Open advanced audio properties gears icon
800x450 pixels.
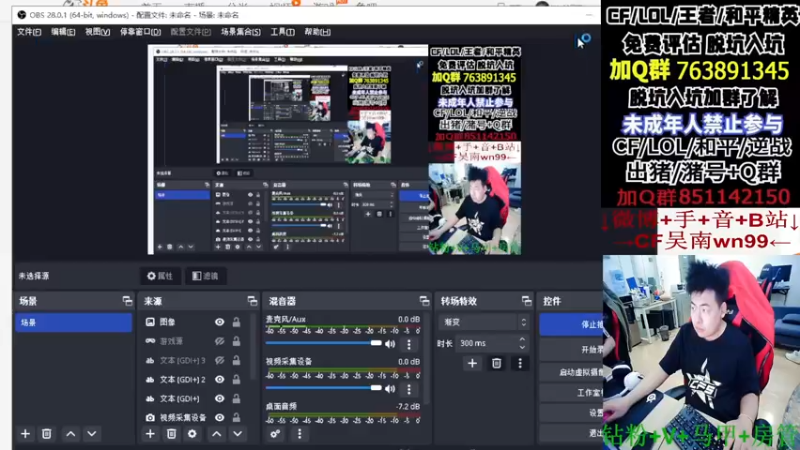[275, 434]
